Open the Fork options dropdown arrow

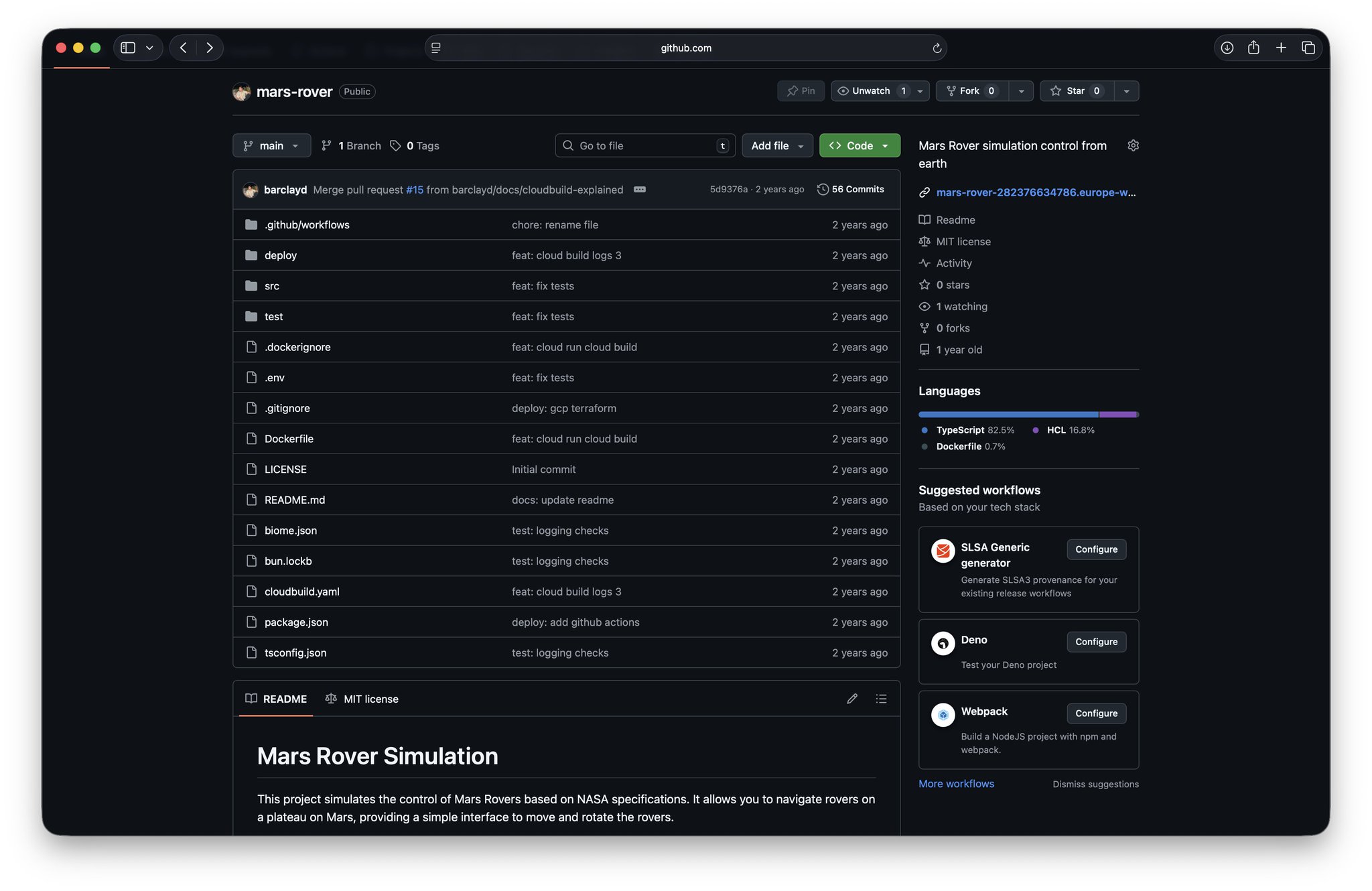coord(1021,91)
